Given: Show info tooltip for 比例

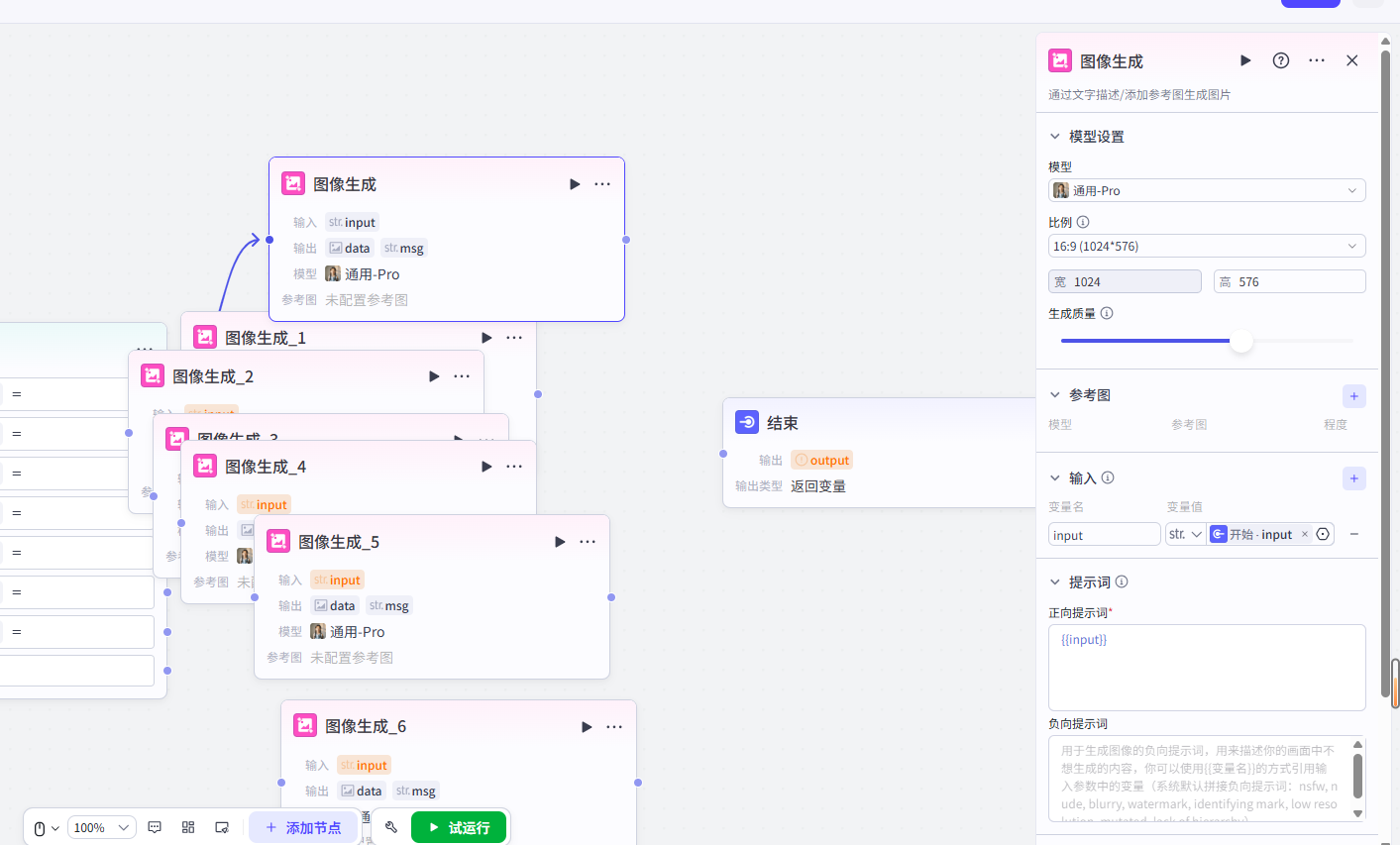Looking at the screenshot, I should tap(1083, 222).
